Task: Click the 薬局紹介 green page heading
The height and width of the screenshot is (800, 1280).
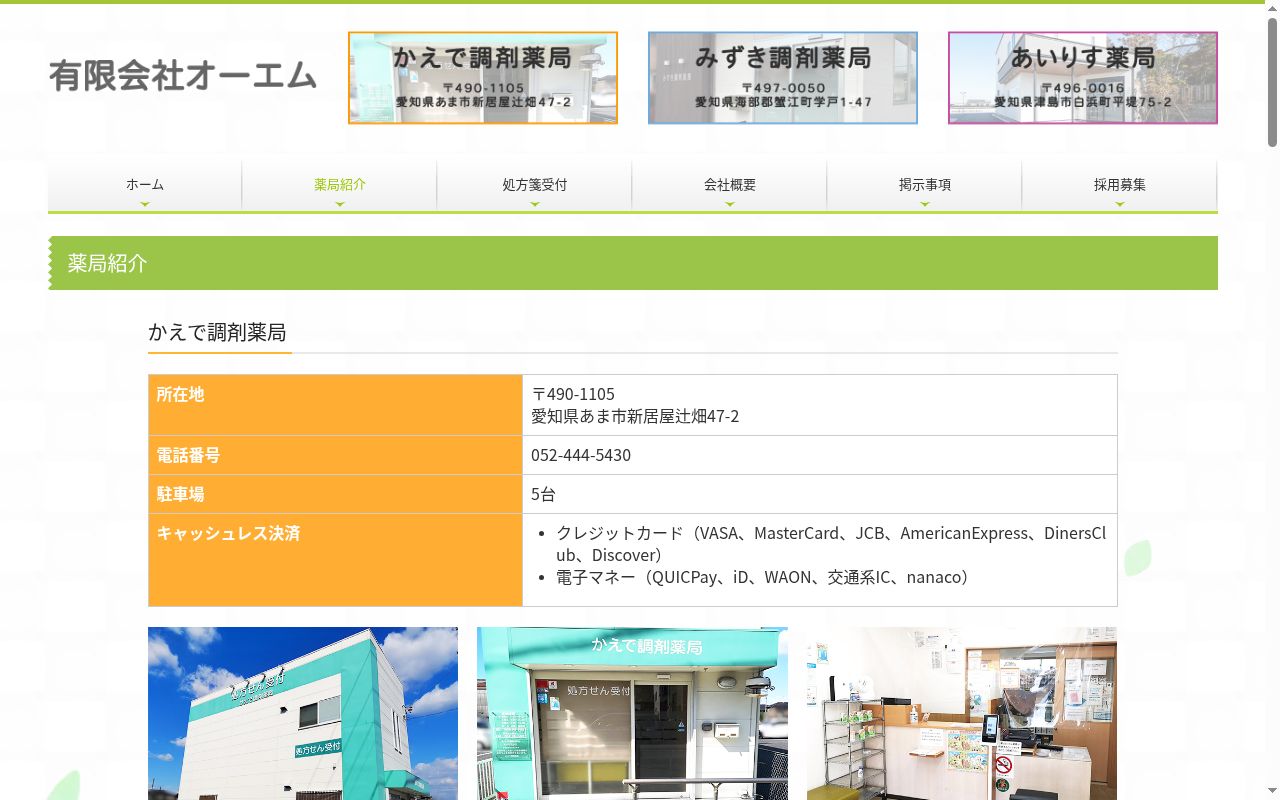Action: 633,263
